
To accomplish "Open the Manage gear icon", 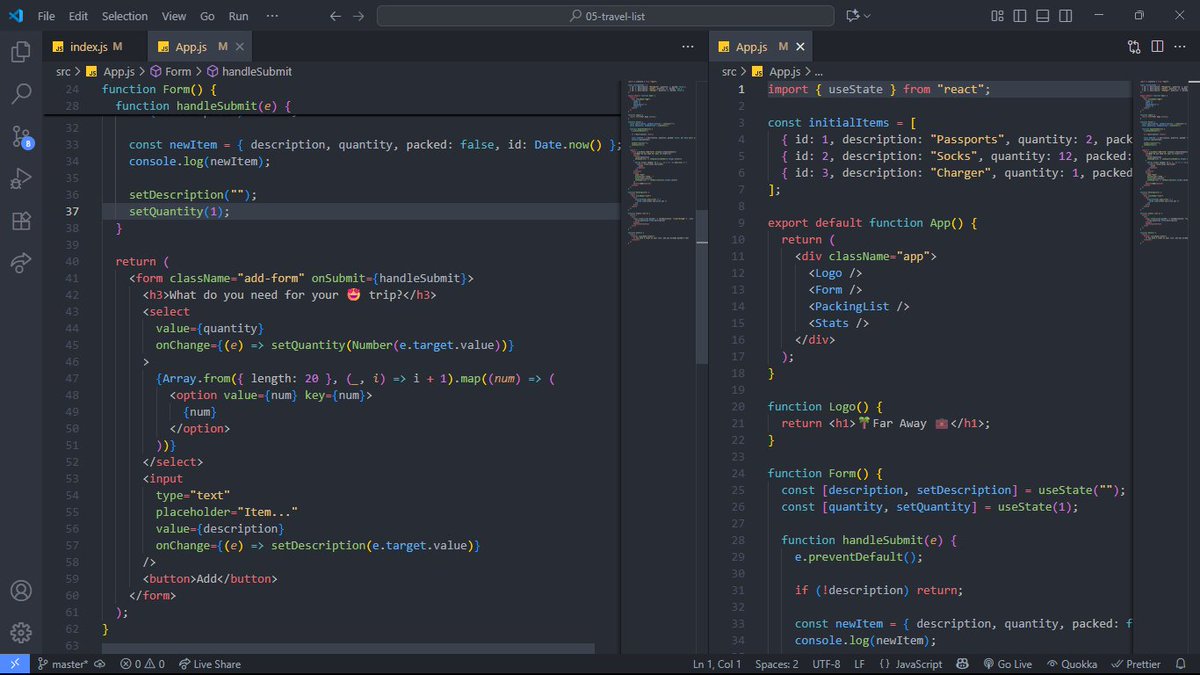I will pos(21,632).
